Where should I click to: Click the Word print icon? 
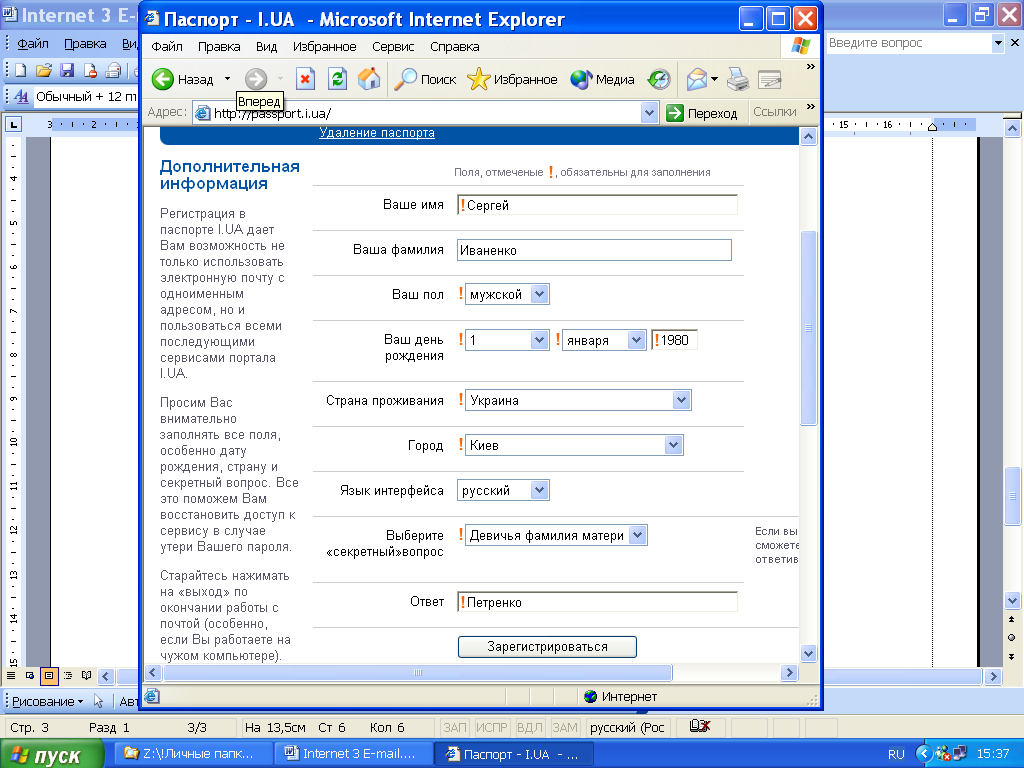[x=114, y=70]
